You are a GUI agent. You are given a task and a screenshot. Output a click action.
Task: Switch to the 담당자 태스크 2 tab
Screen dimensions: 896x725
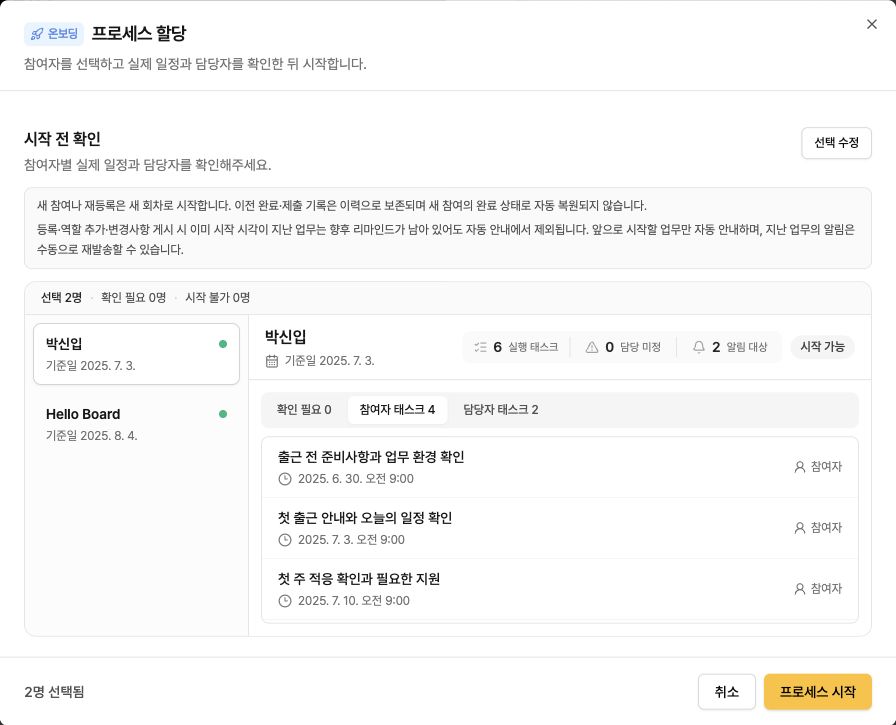coord(501,410)
